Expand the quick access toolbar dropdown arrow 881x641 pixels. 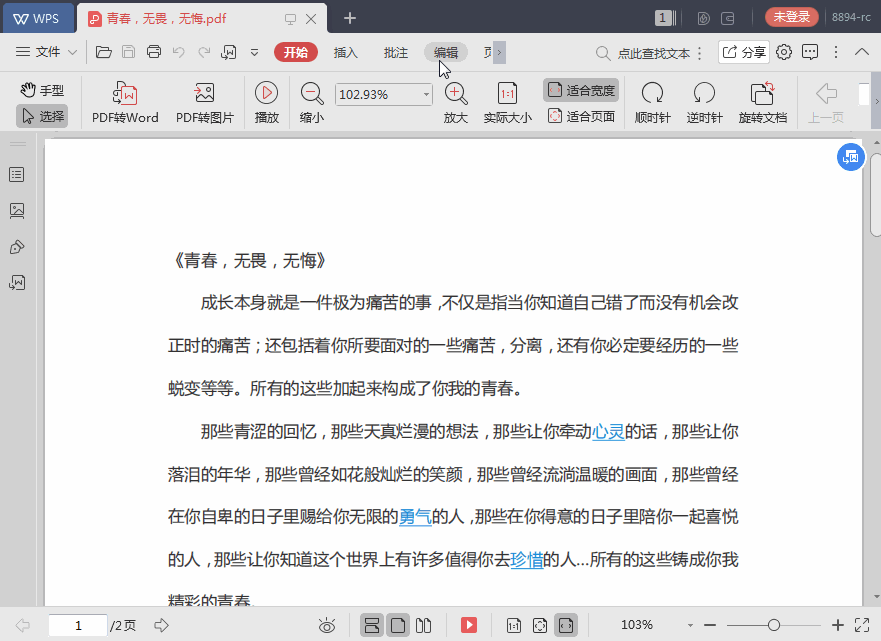pyautogui.click(x=255, y=52)
